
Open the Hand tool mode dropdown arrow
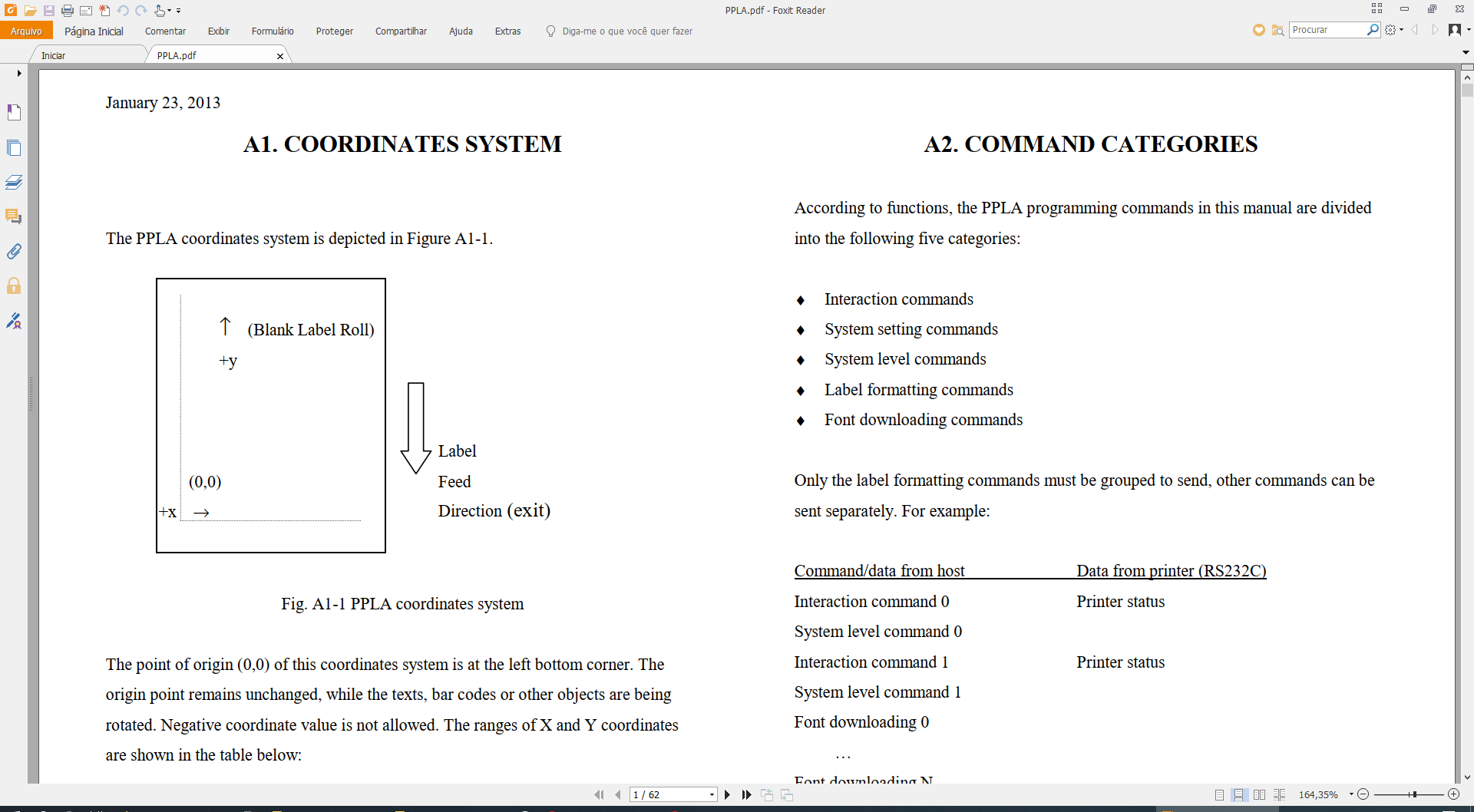coord(170,11)
